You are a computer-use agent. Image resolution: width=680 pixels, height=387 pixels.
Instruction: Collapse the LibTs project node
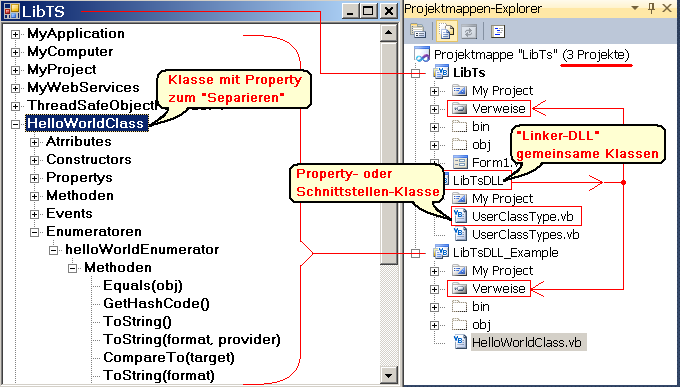[415, 73]
